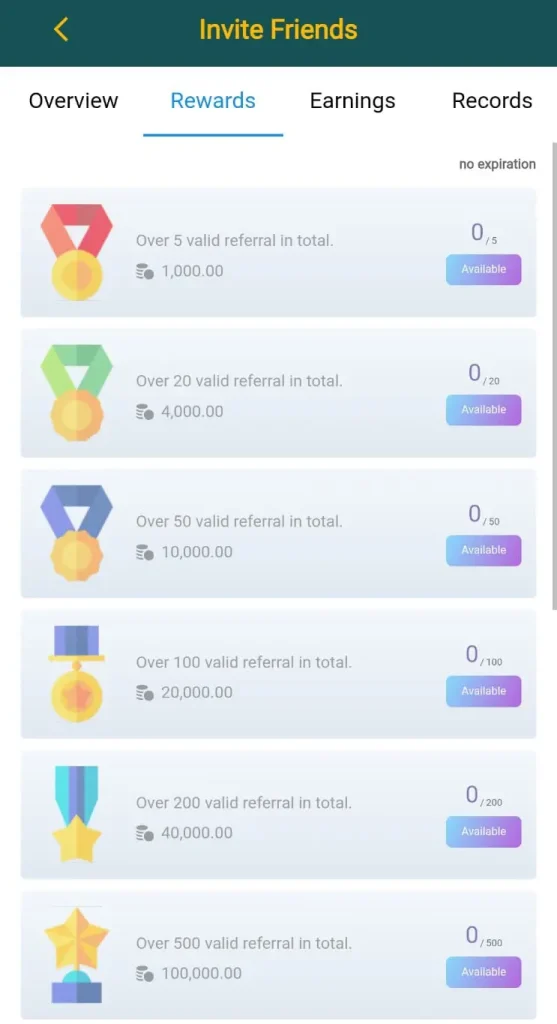Claim Available reward for 20 referrals
The width and height of the screenshot is (557, 1024).
(483, 409)
